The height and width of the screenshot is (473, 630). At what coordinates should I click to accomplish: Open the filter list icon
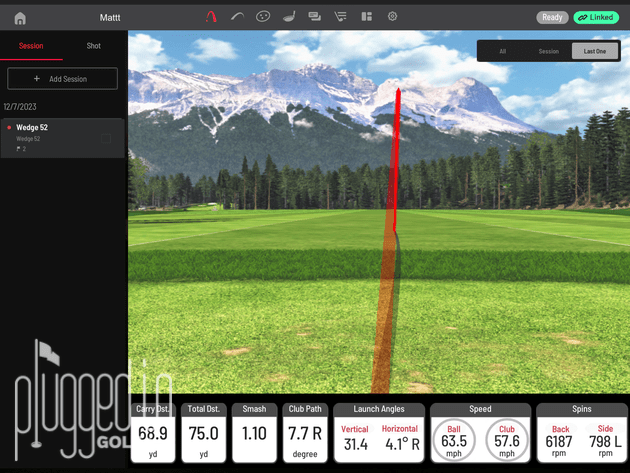(341, 17)
